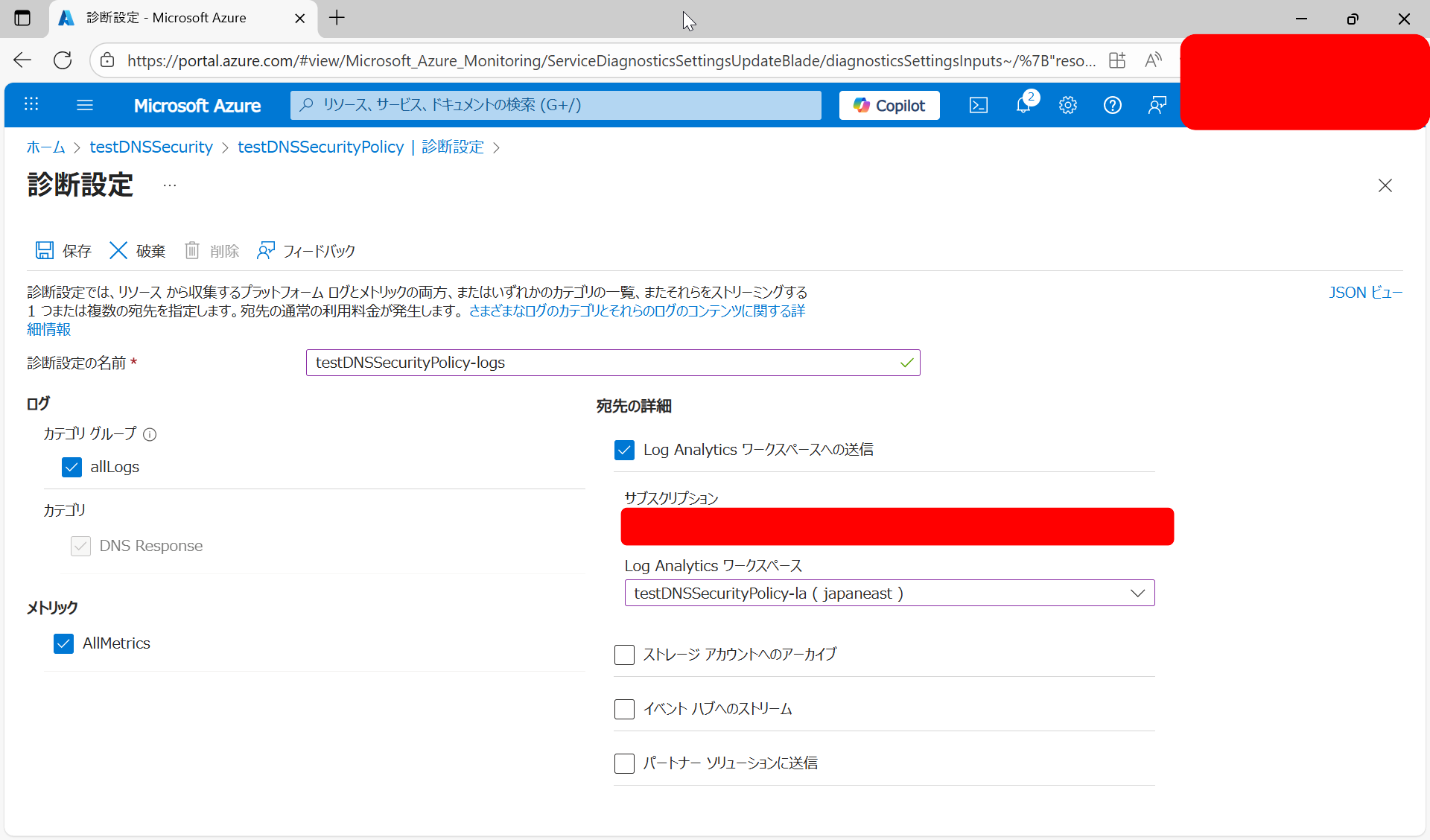Click the diagnostic setting name field
The height and width of the screenshot is (840, 1430).
[603, 363]
